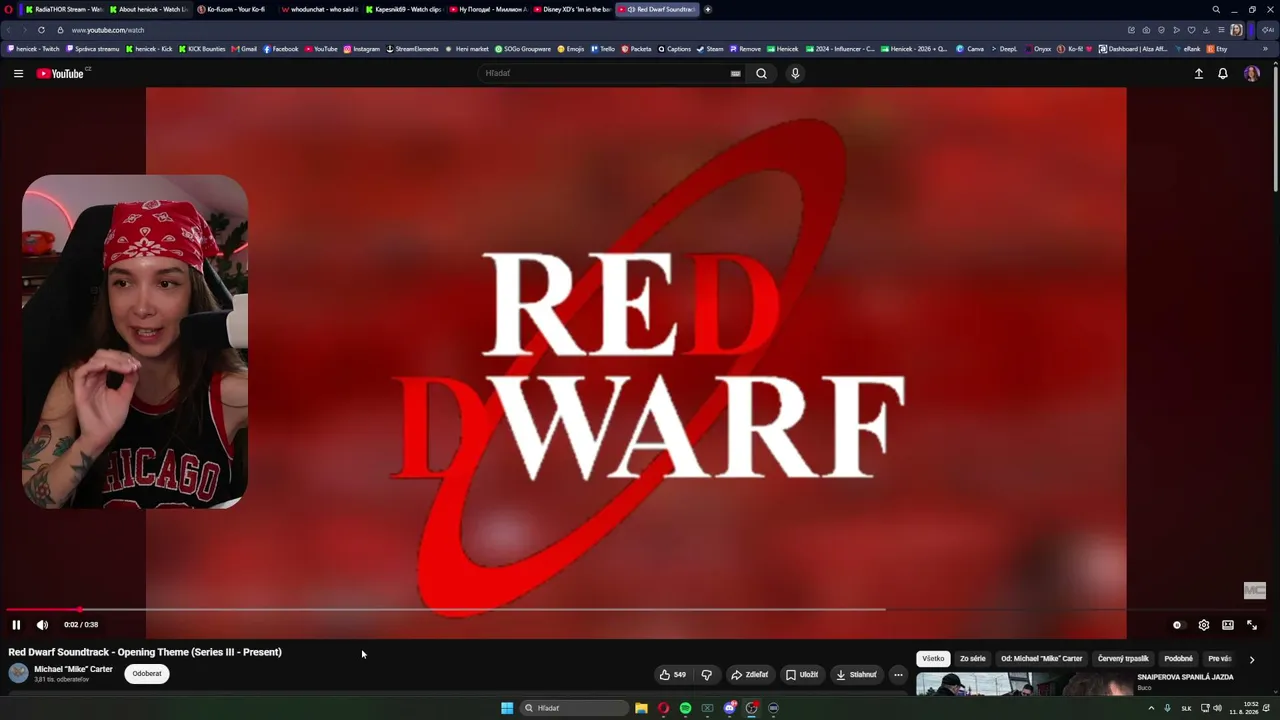Open the SNAIPEROVA SPANILÁ JAZDA video thumbnail
Screen dimensions: 1280x720
pos(1024,684)
